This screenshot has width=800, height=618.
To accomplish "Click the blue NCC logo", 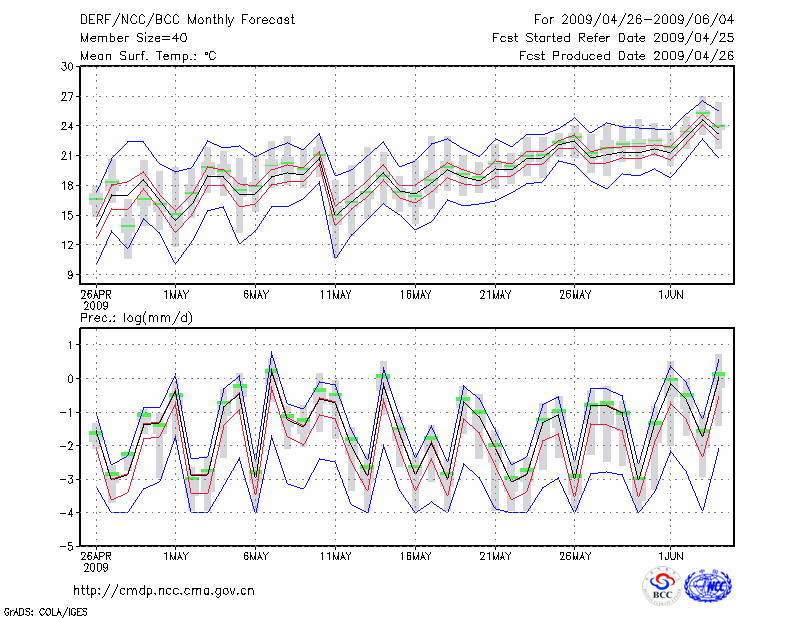I will pyautogui.click(x=708, y=587).
